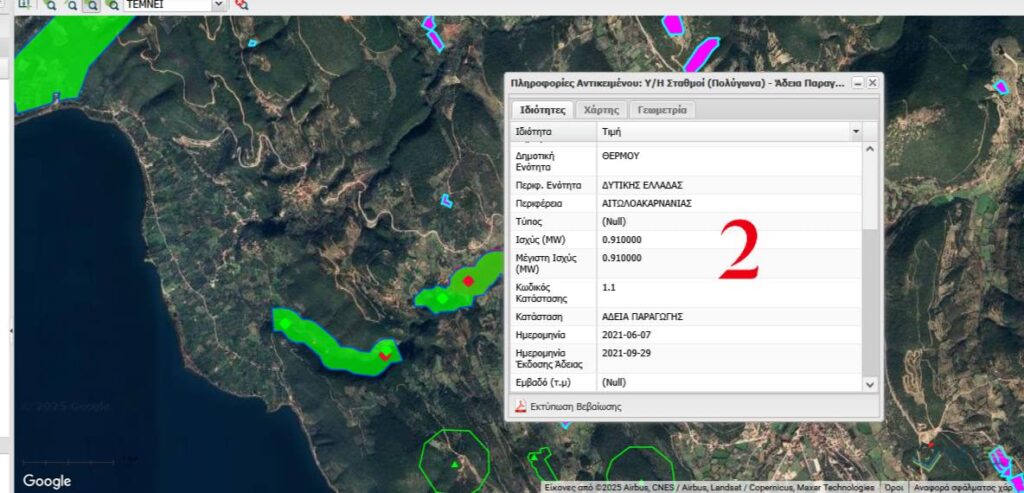1024x493 pixels.
Task: Select the highlighted third magnifier tool
Action: point(91,4)
